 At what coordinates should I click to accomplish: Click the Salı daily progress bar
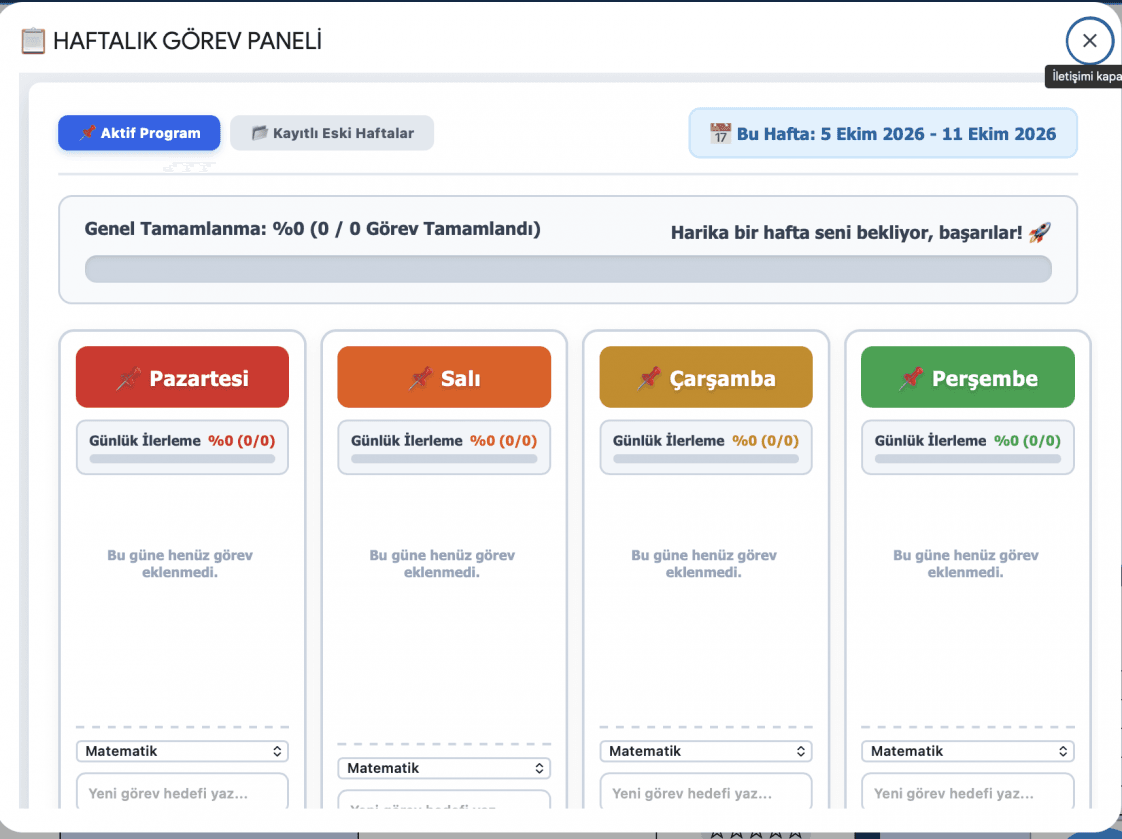click(x=444, y=459)
